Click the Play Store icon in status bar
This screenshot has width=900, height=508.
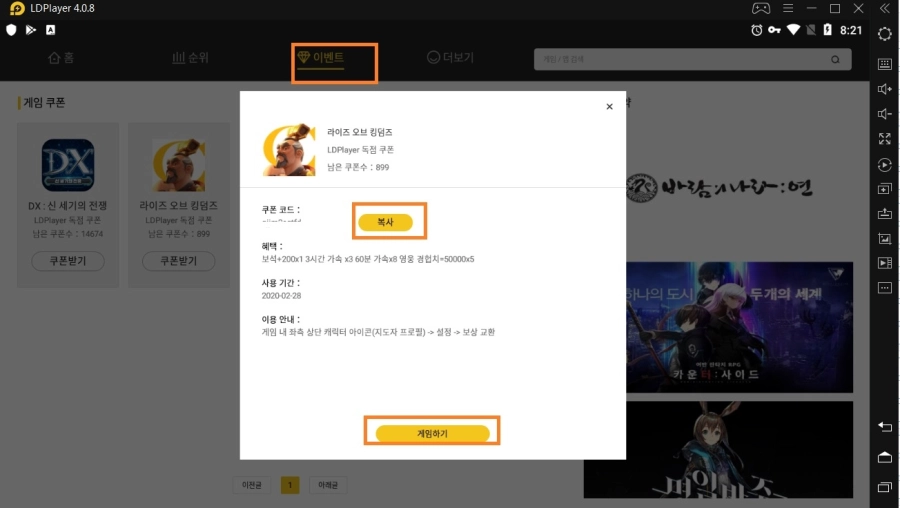tap(30, 30)
